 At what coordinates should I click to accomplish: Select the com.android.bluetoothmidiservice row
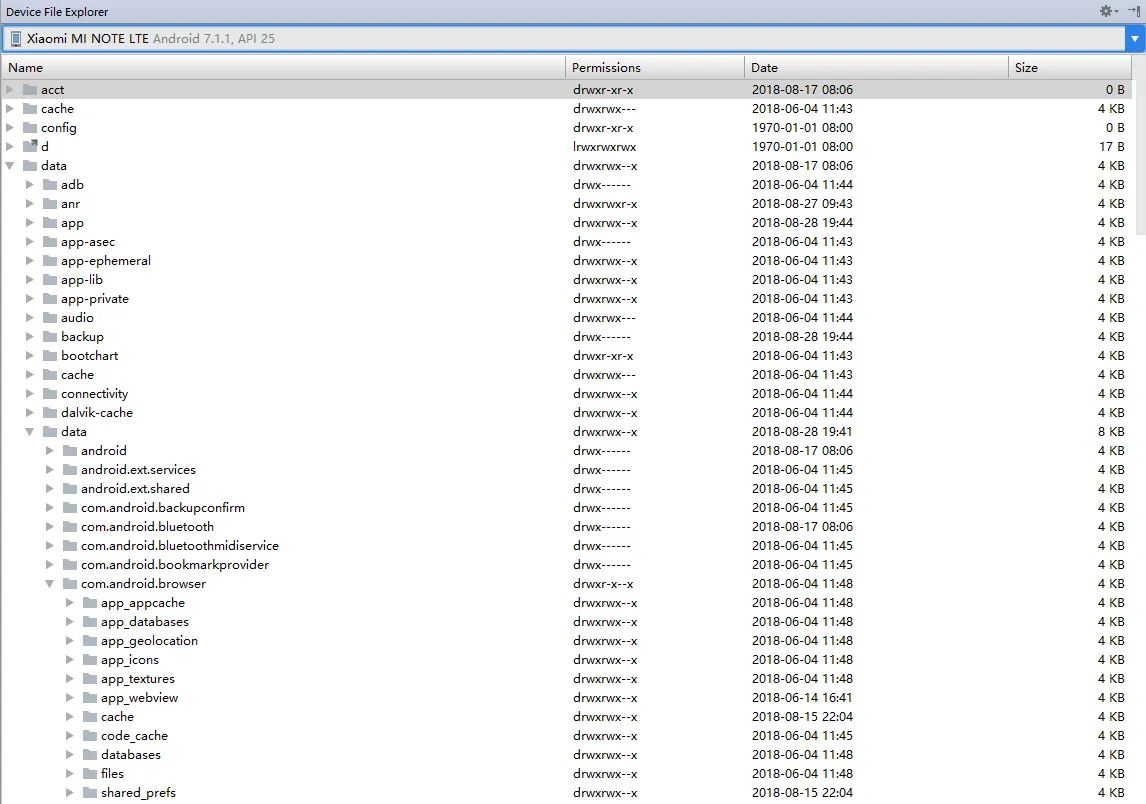(566, 545)
